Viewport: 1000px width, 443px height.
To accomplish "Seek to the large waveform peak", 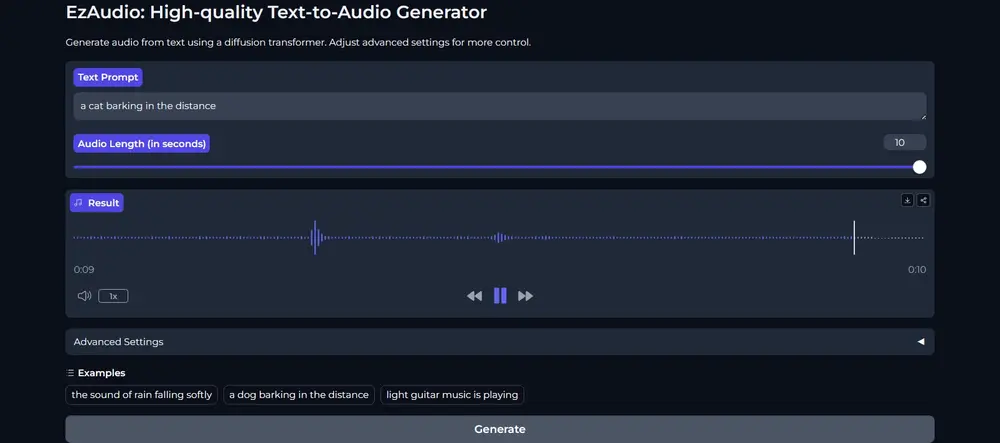I will (315, 238).
